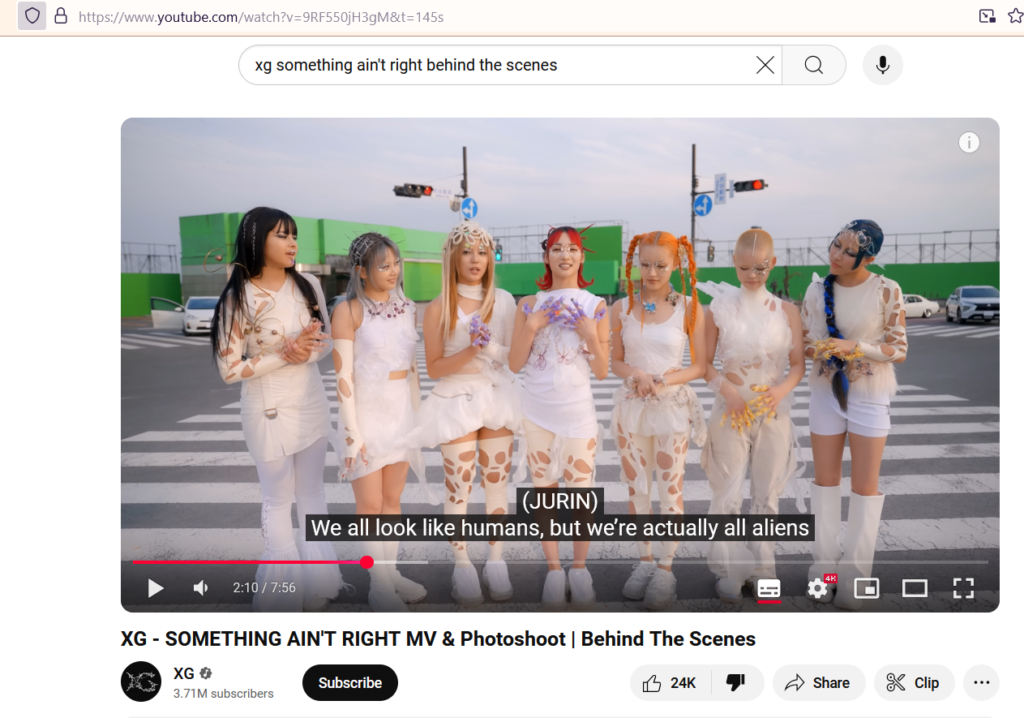Enter full screen mode
This screenshot has width=1024, height=718.
[x=963, y=589]
